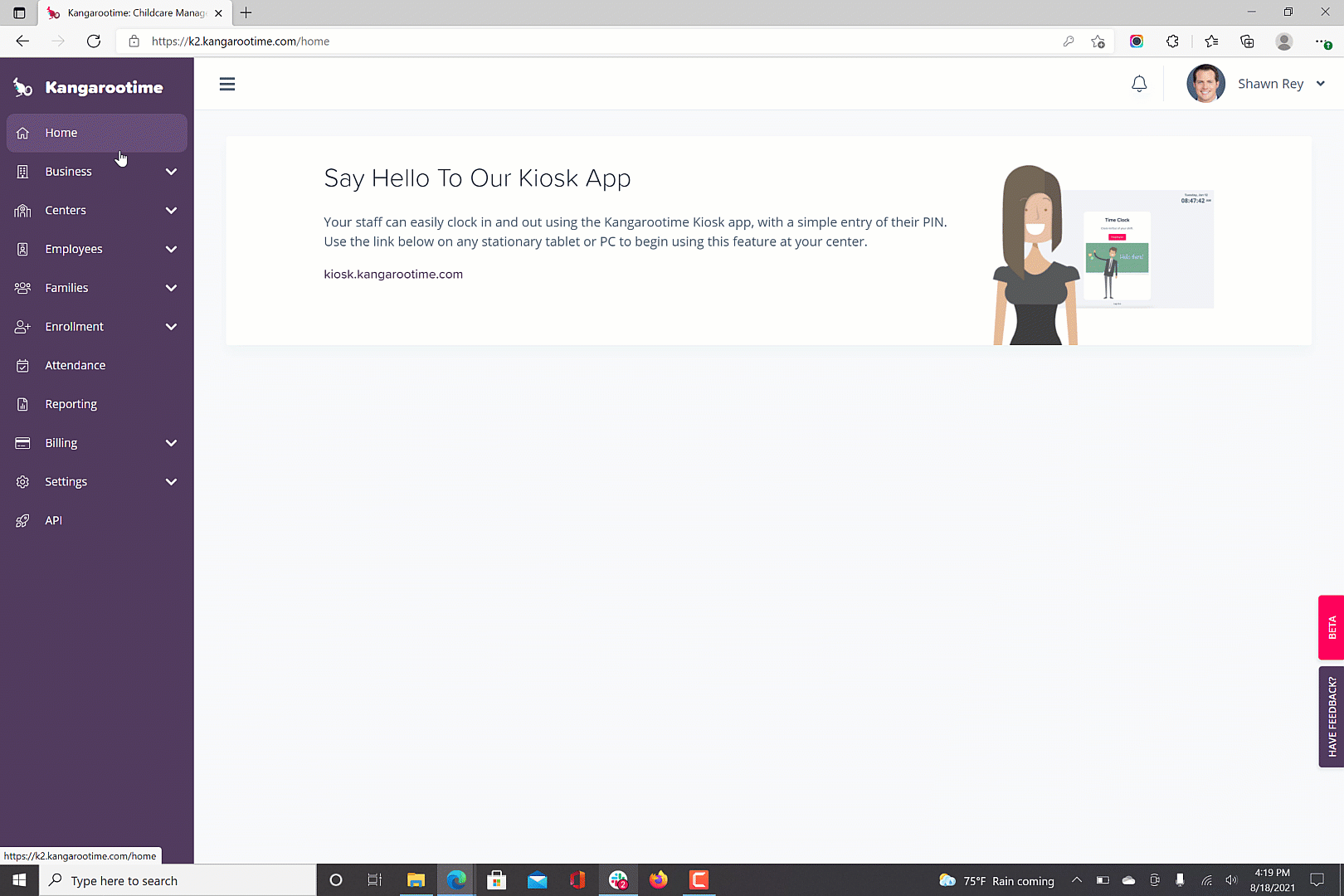Click the Have Feedback side button
1344x896 pixels.
click(x=1332, y=717)
